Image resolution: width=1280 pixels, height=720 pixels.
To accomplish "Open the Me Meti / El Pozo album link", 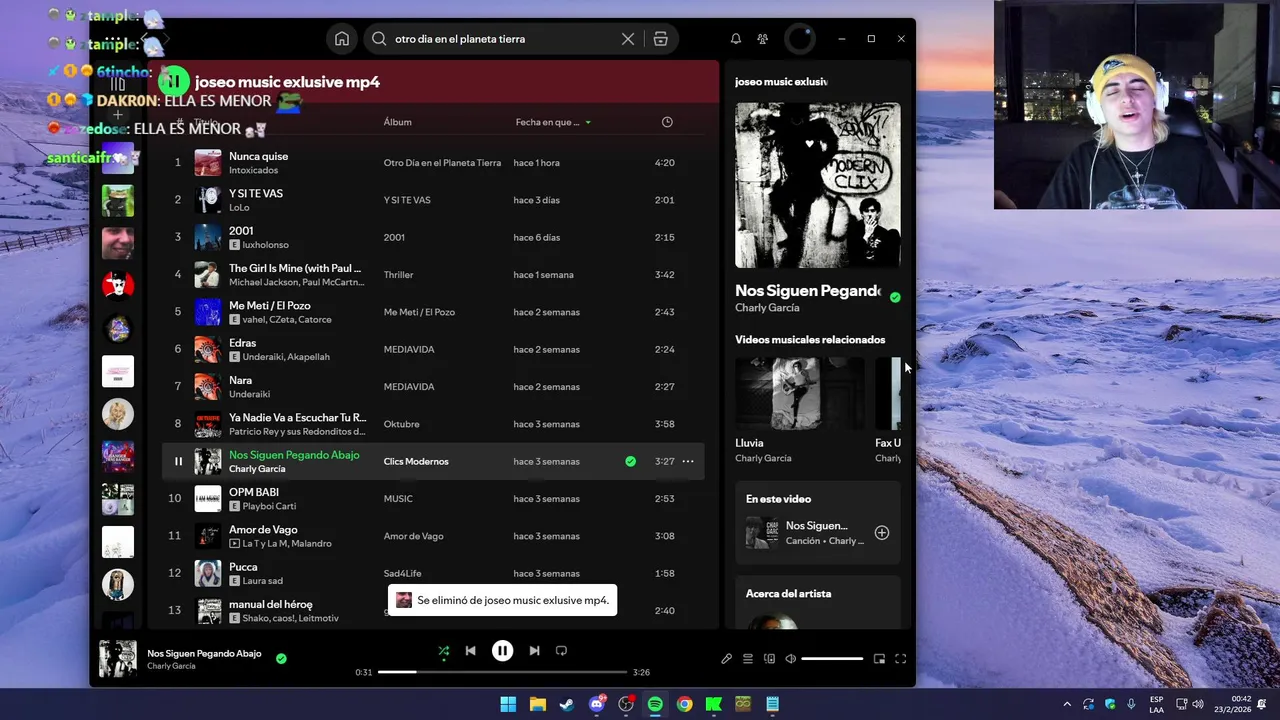I will tap(419, 312).
